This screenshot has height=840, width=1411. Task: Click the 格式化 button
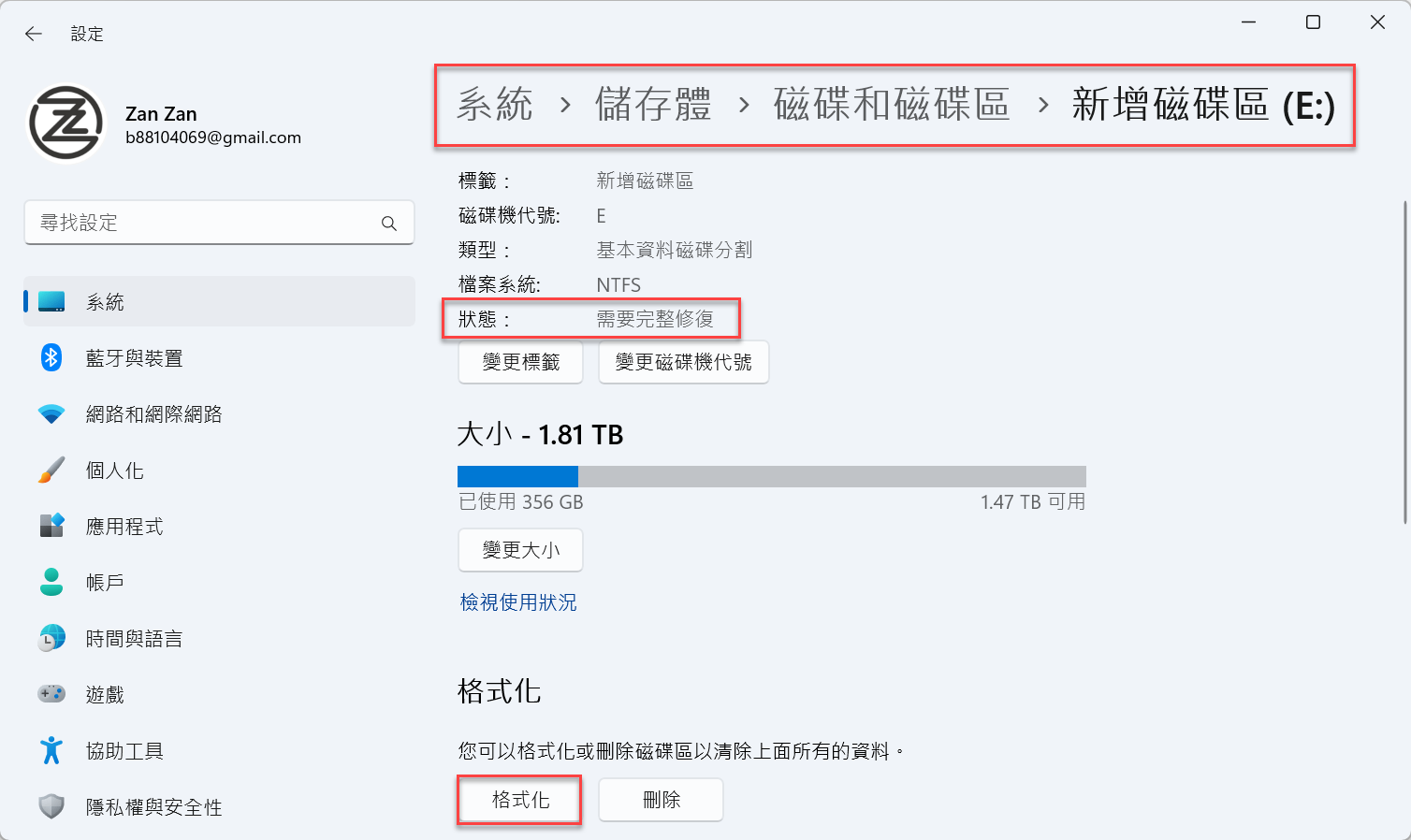(x=520, y=800)
